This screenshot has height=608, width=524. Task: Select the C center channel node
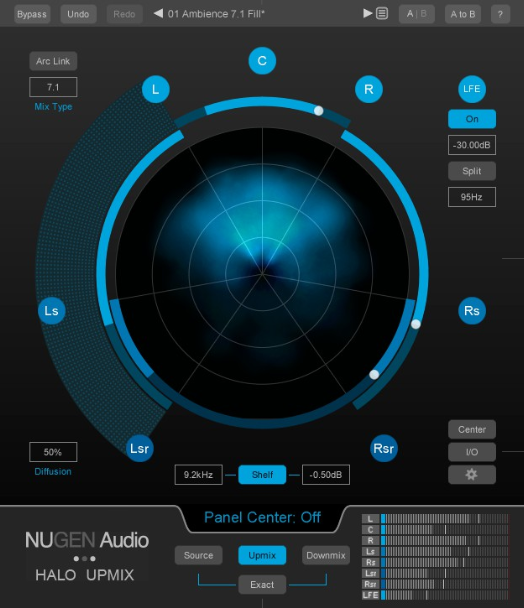262,61
